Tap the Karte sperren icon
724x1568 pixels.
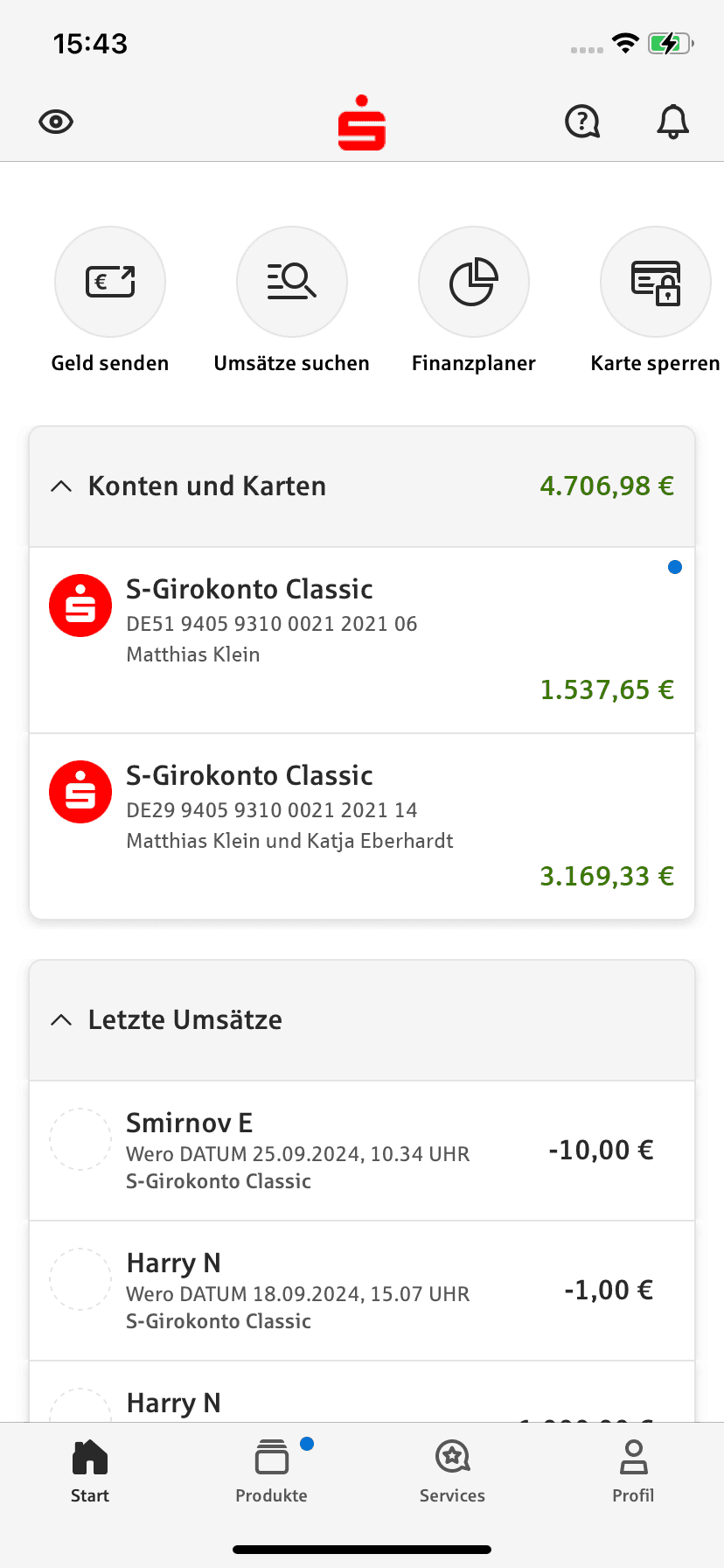[x=655, y=282]
